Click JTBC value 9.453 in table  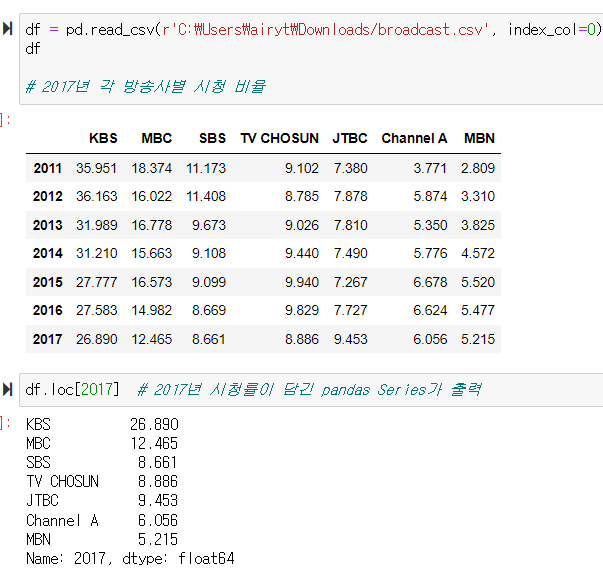click(x=351, y=339)
